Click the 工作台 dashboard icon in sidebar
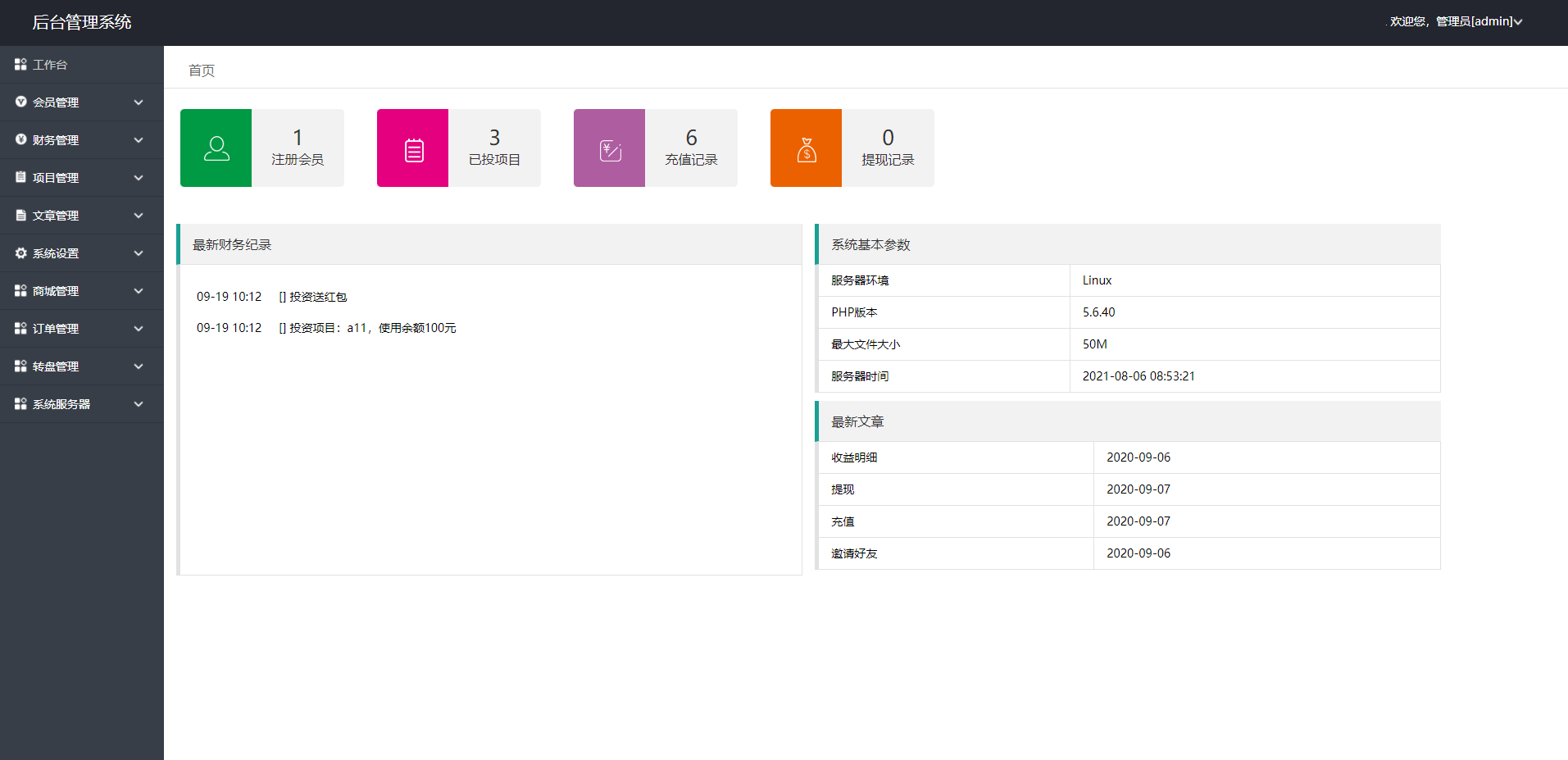This screenshot has width=1568, height=760. click(20, 64)
